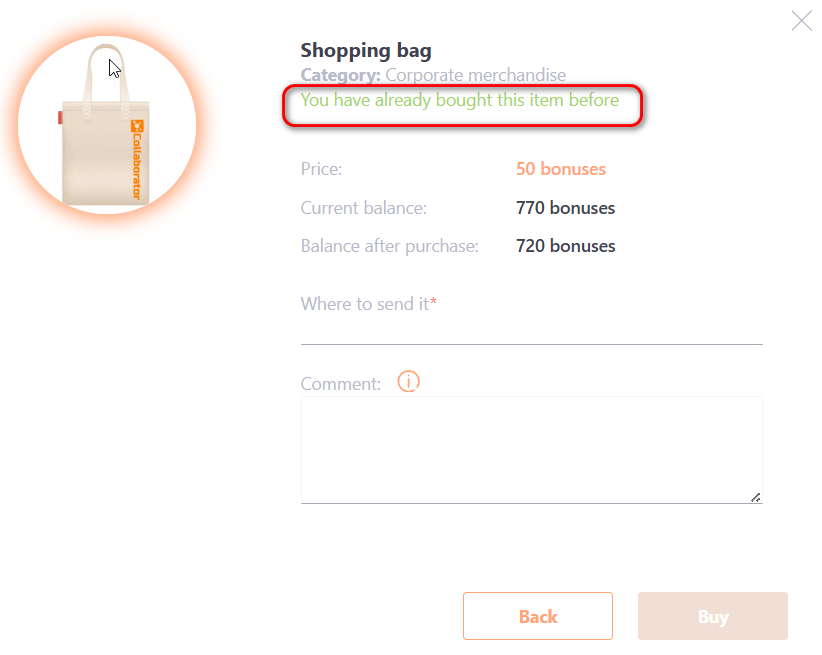Click the comment info icon
The height and width of the screenshot is (655, 822).
[408, 381]
